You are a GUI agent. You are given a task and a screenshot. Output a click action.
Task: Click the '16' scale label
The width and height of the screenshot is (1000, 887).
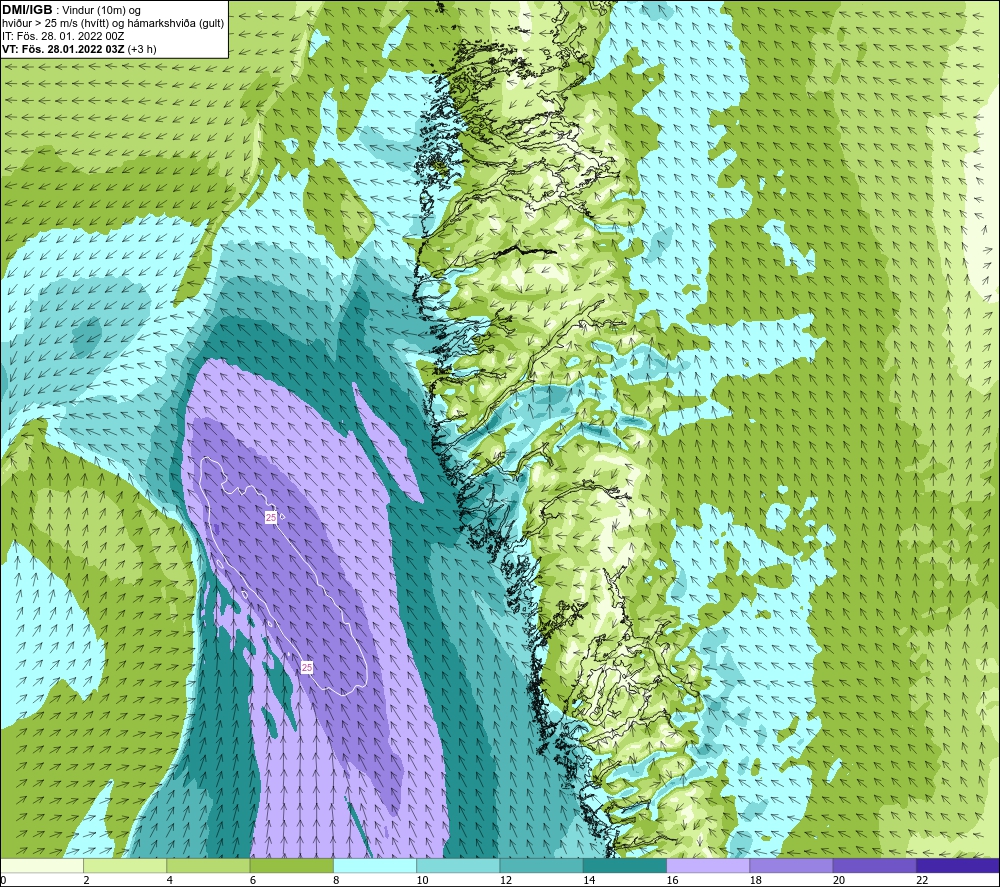672,880
